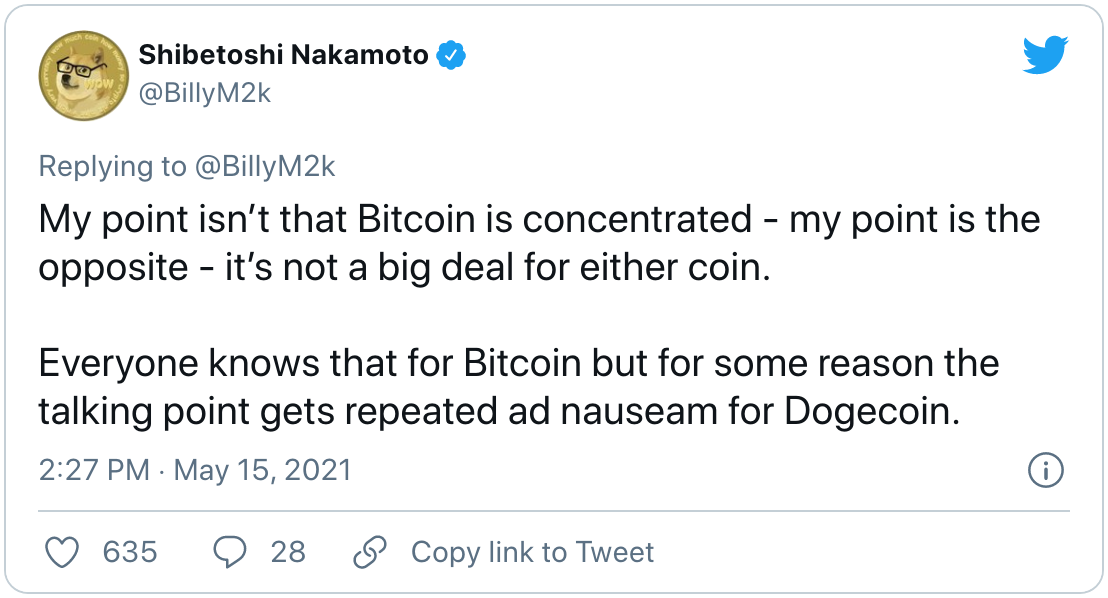Screen dimensions: 1108x598
Task: Open replies via the speech bubble icon
Action: (x=230, y=552)
